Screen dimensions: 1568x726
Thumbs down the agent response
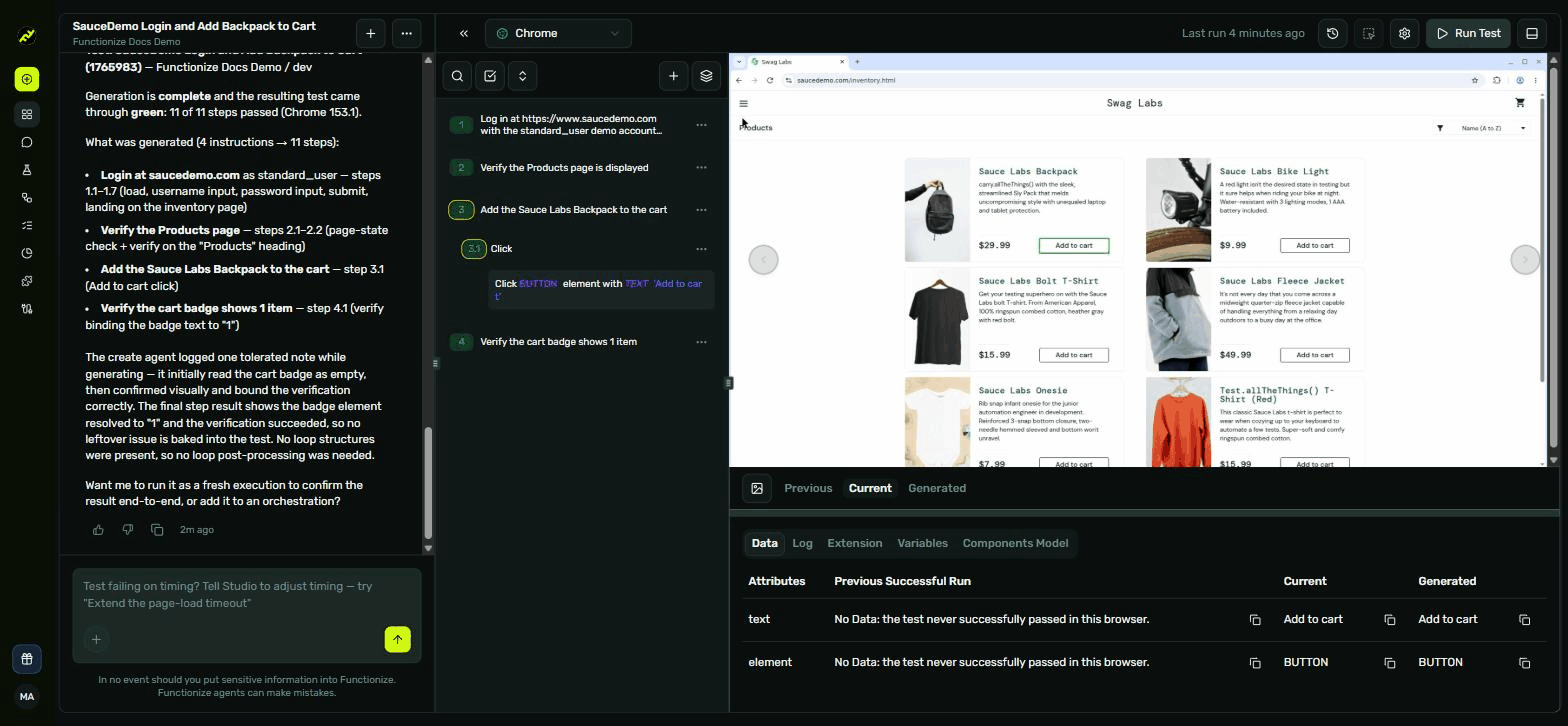point(128,530)
